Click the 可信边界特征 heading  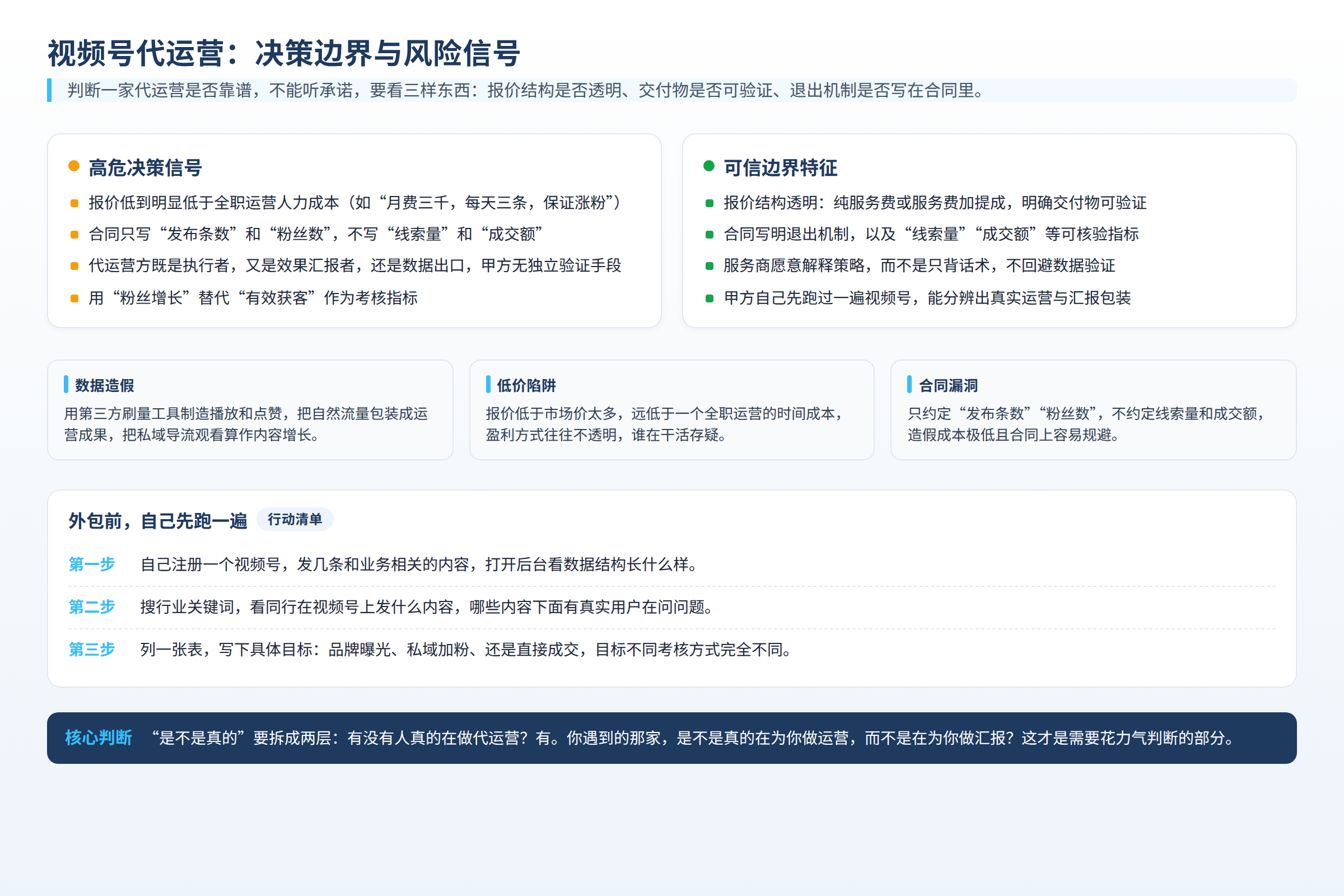pos(781,168)
